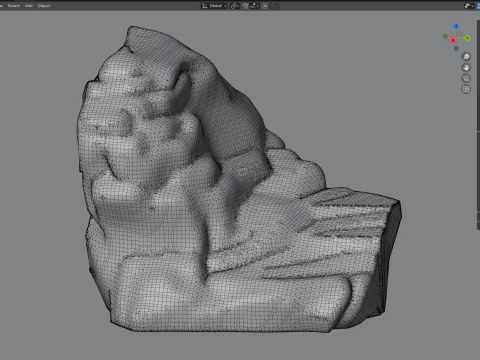Open the Global transform orientation dropdown
Viewport: 480px width, 360px height.
coord(214,6)
